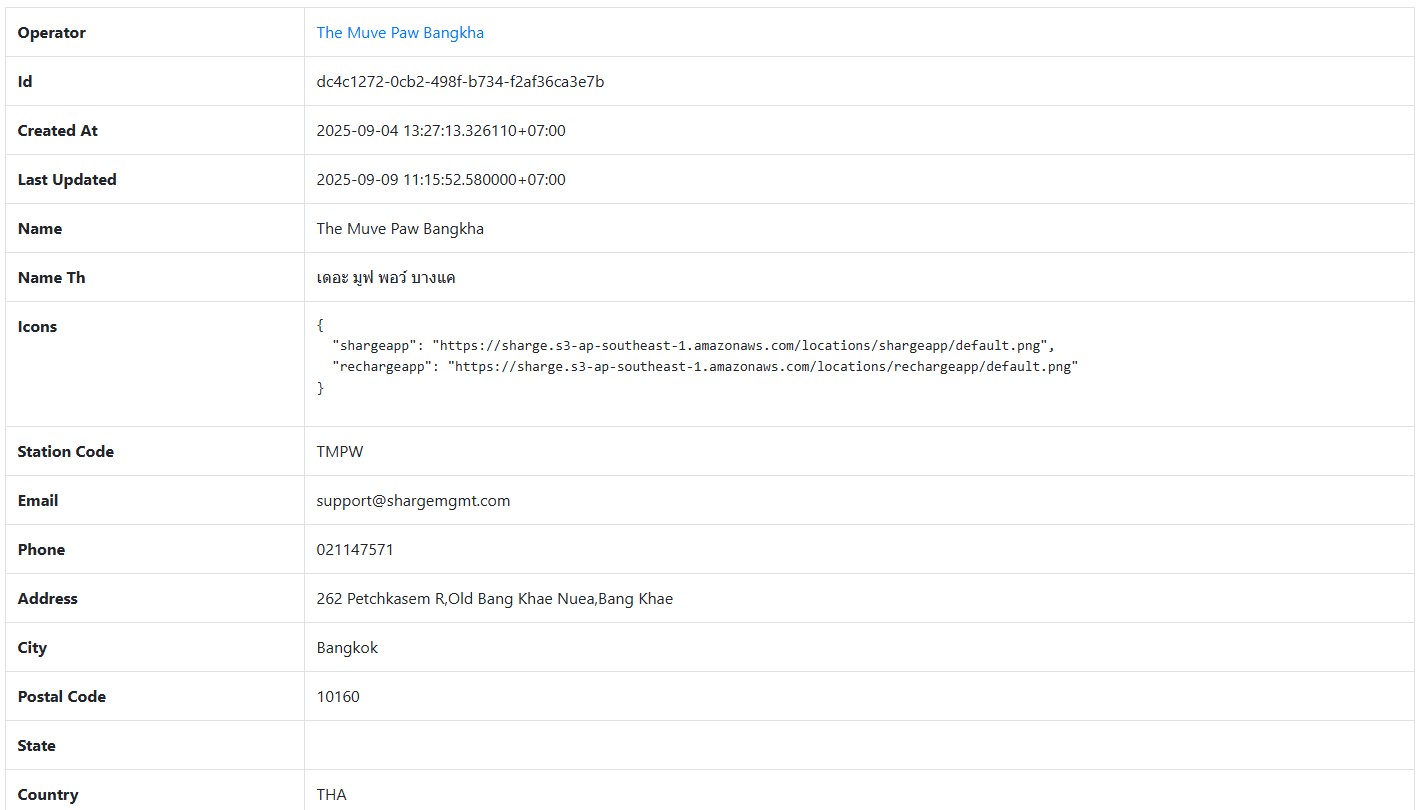This screenshot has width=1418, height=810.
Task: Click the State row label
Action: pos(37,746)
